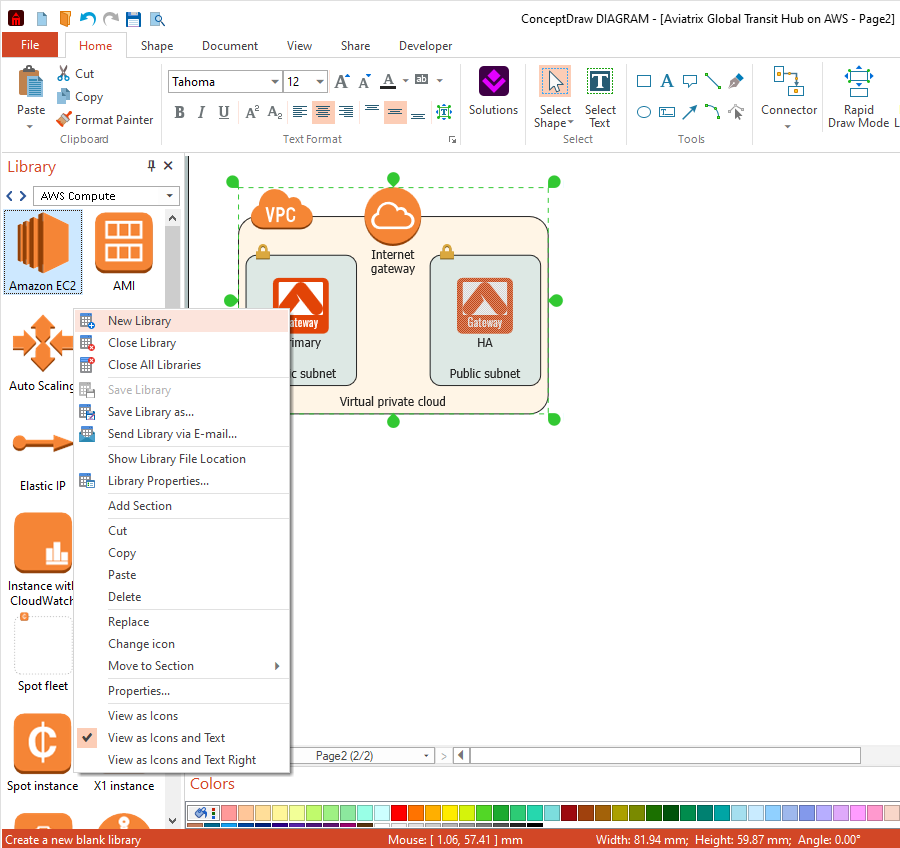Click the Bold formatting icon
This screenshot has height=848, width=900.
180,112
